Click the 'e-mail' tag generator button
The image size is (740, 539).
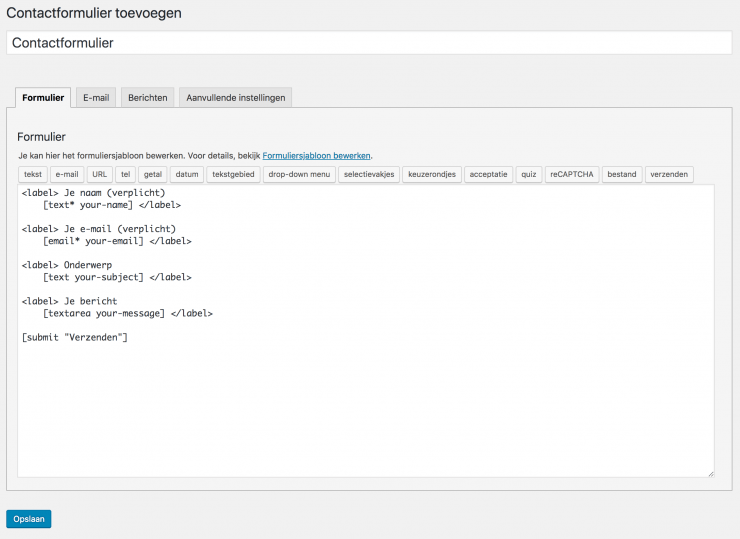click(66, 174)
